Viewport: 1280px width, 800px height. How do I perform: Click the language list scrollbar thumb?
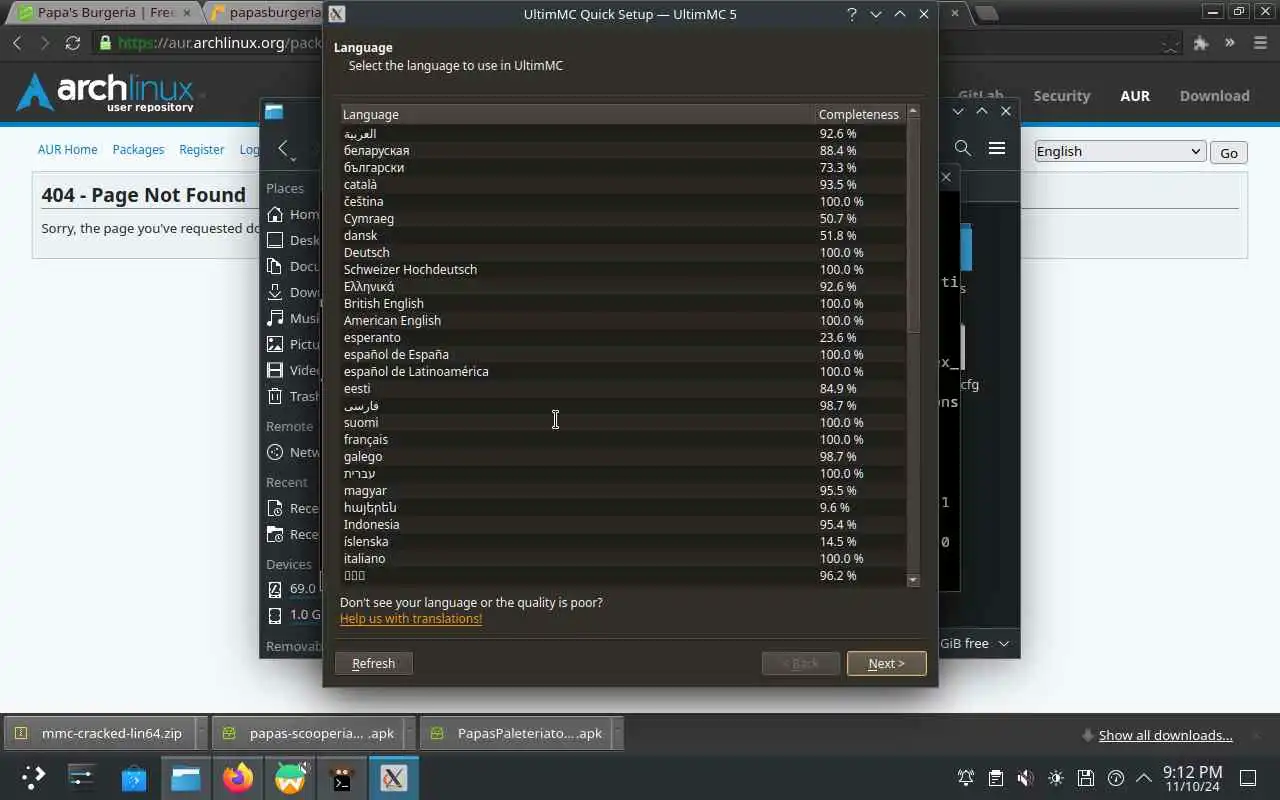click(x=913, y=226)
